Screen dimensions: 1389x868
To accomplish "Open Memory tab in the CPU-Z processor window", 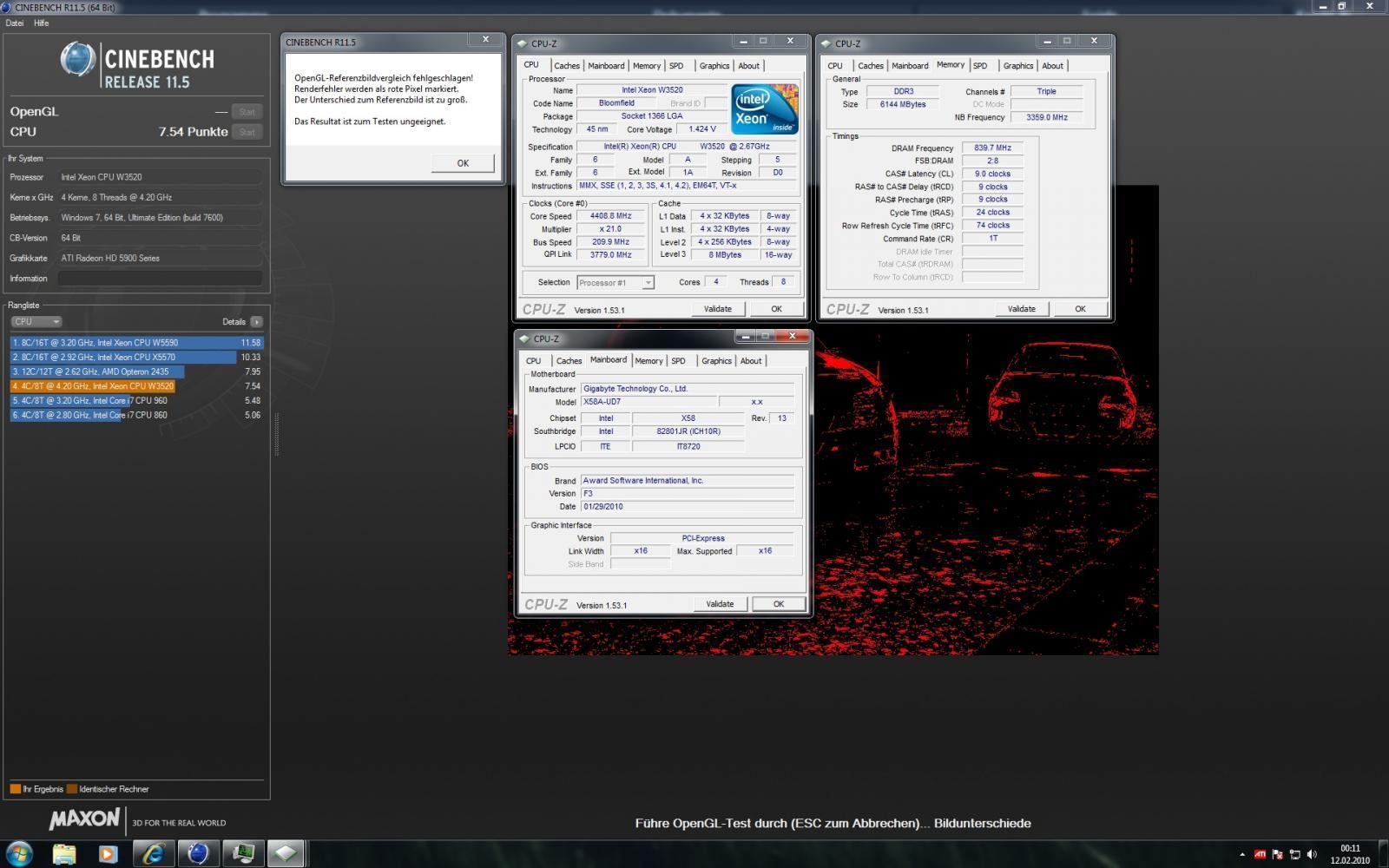I will (x=647, y=66).
